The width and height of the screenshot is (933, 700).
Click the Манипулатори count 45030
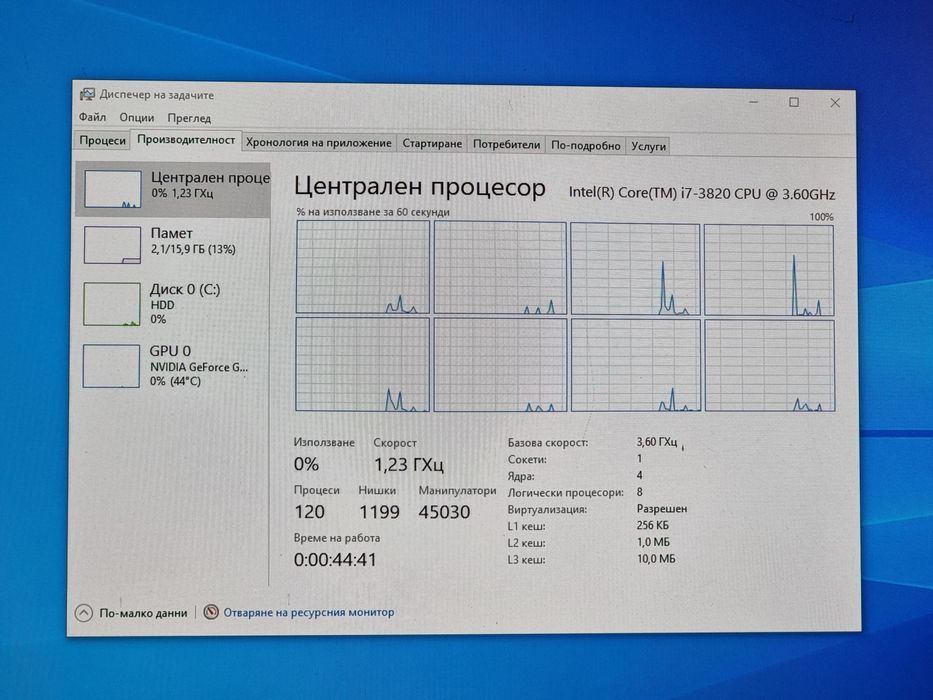tap(444, 512)
